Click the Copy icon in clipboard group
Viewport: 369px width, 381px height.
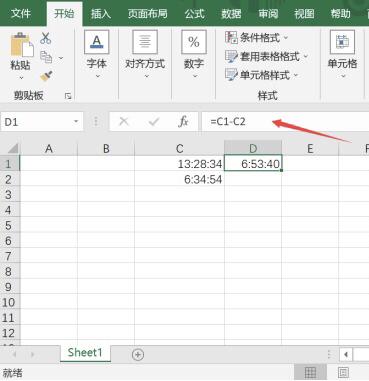[46, 57]
